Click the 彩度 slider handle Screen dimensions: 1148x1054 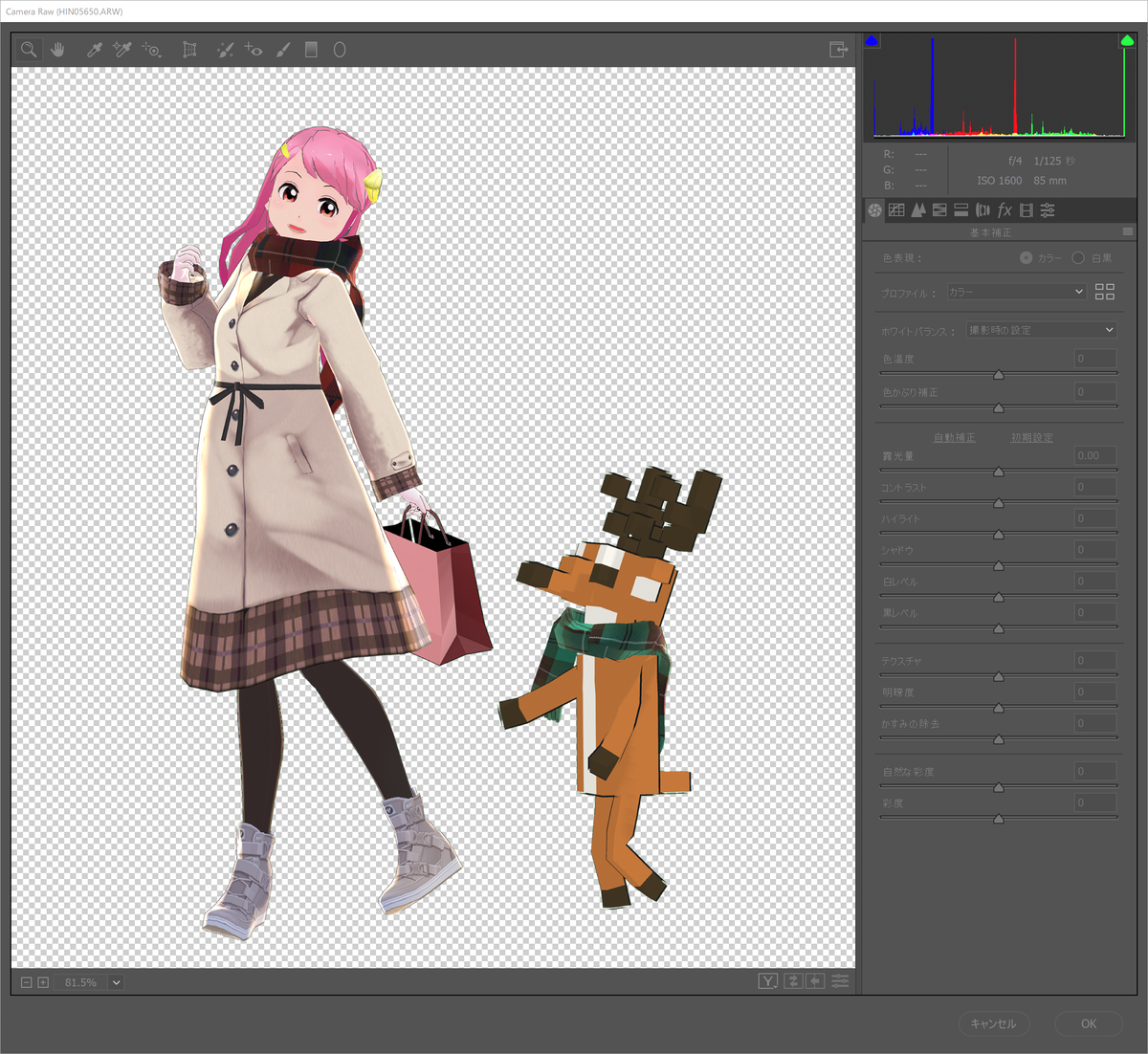[x=998, y=819]
